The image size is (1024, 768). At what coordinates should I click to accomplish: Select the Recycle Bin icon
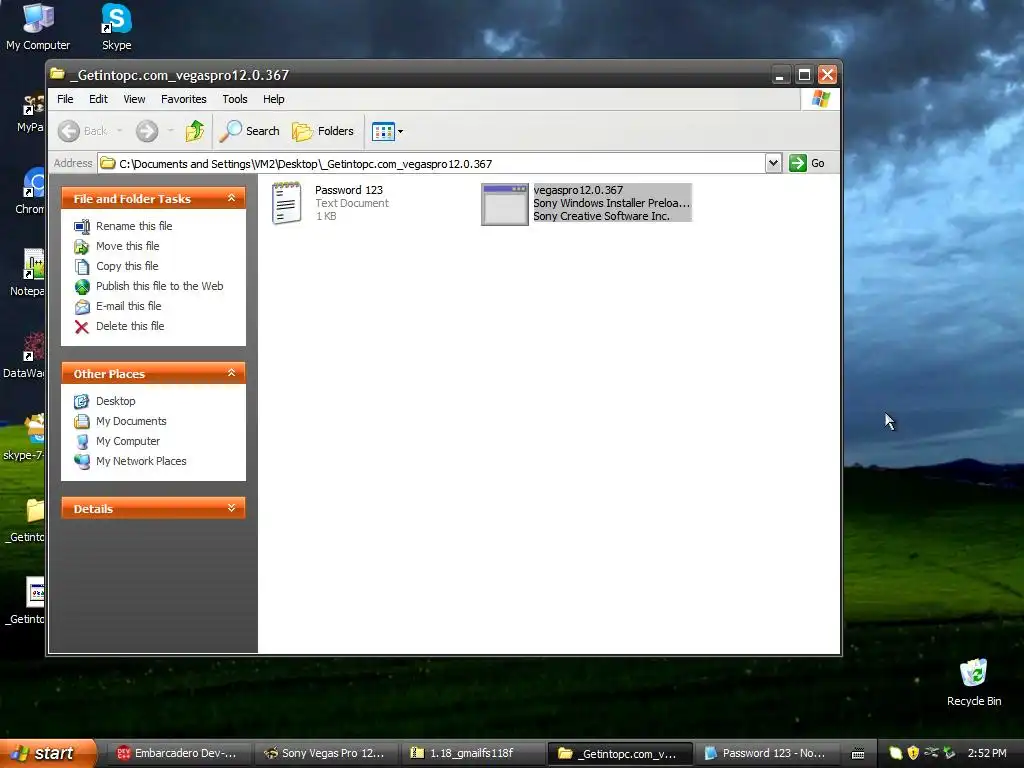click(x=974, y=682)
